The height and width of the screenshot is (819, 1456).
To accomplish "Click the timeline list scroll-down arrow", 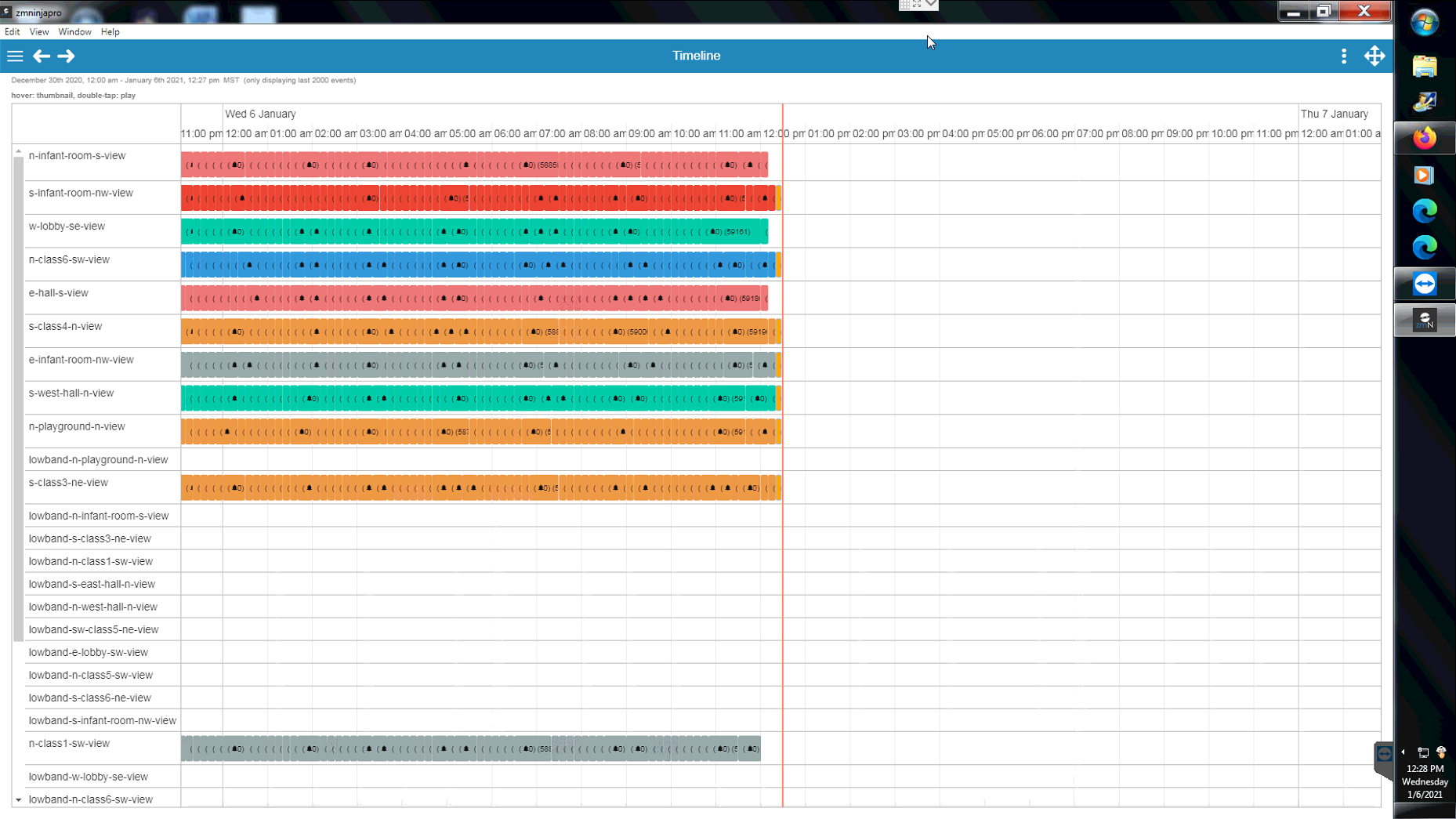I will (x=18, y=800).
